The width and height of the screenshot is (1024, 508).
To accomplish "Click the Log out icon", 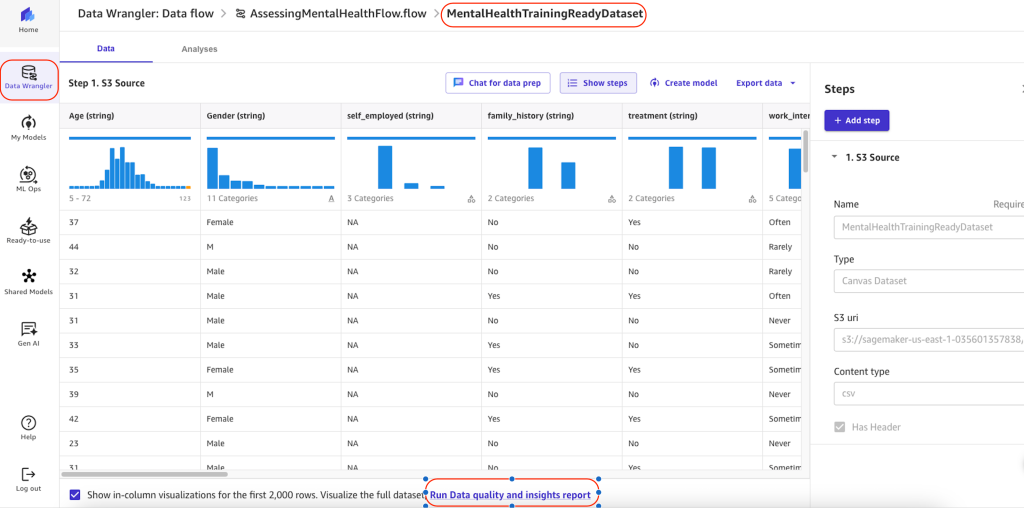I will click(x=28, y=479).
